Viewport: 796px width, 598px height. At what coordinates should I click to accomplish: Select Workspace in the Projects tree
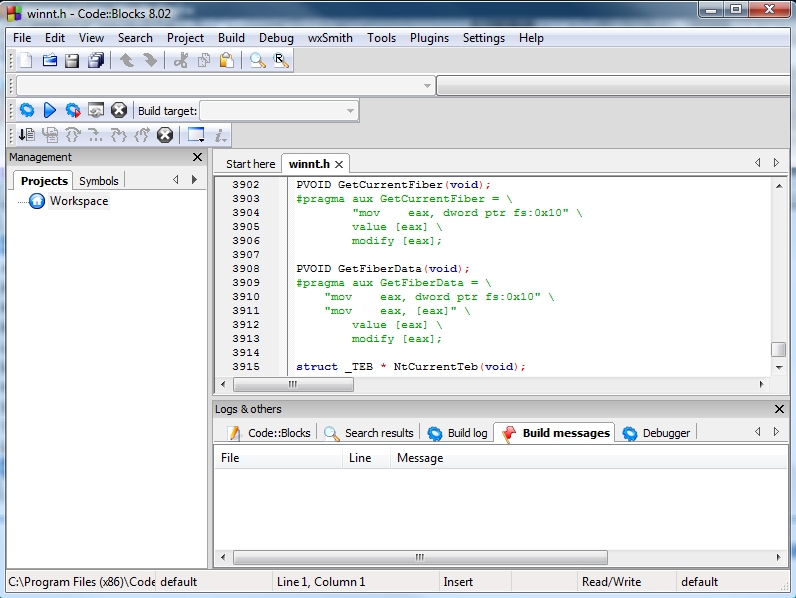78,201
